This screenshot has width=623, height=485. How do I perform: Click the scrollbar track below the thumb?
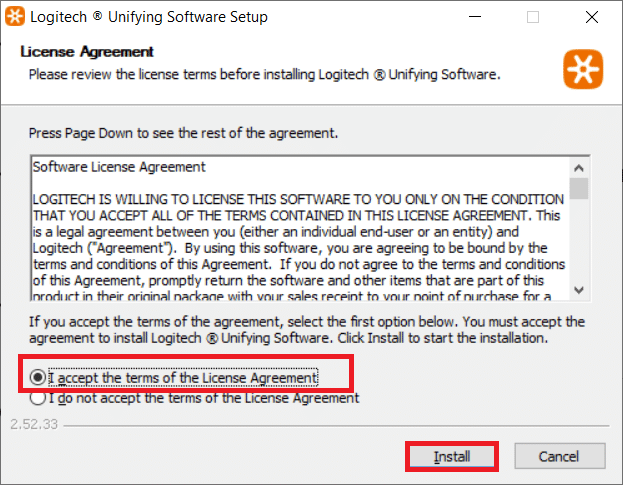(x=579, y=240)
